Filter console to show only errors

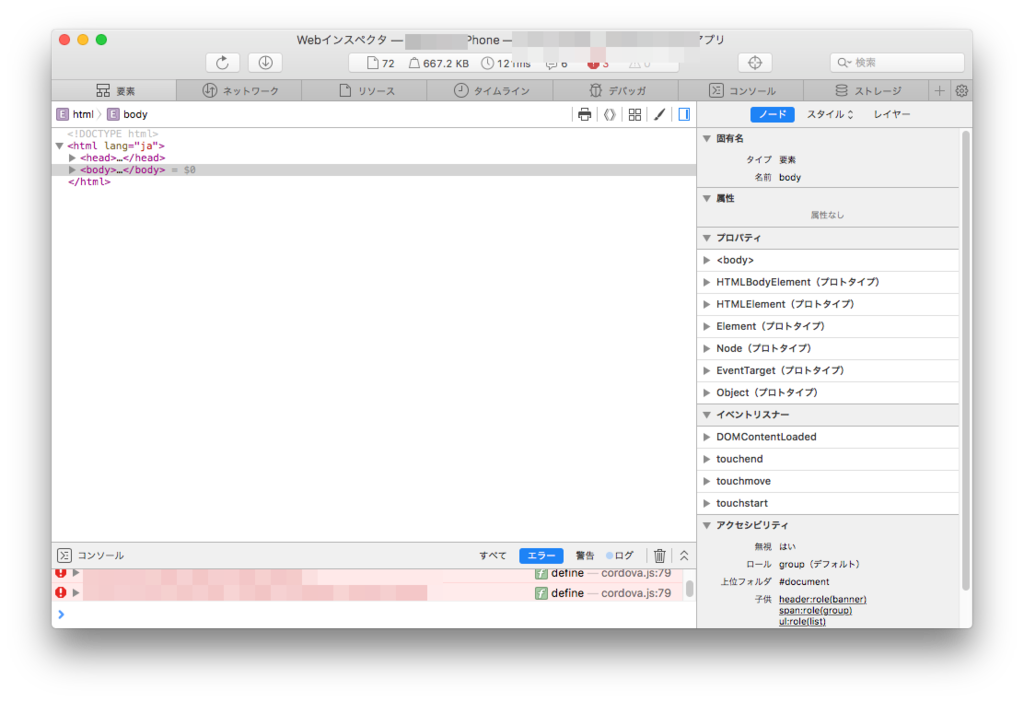click(541, 555)
